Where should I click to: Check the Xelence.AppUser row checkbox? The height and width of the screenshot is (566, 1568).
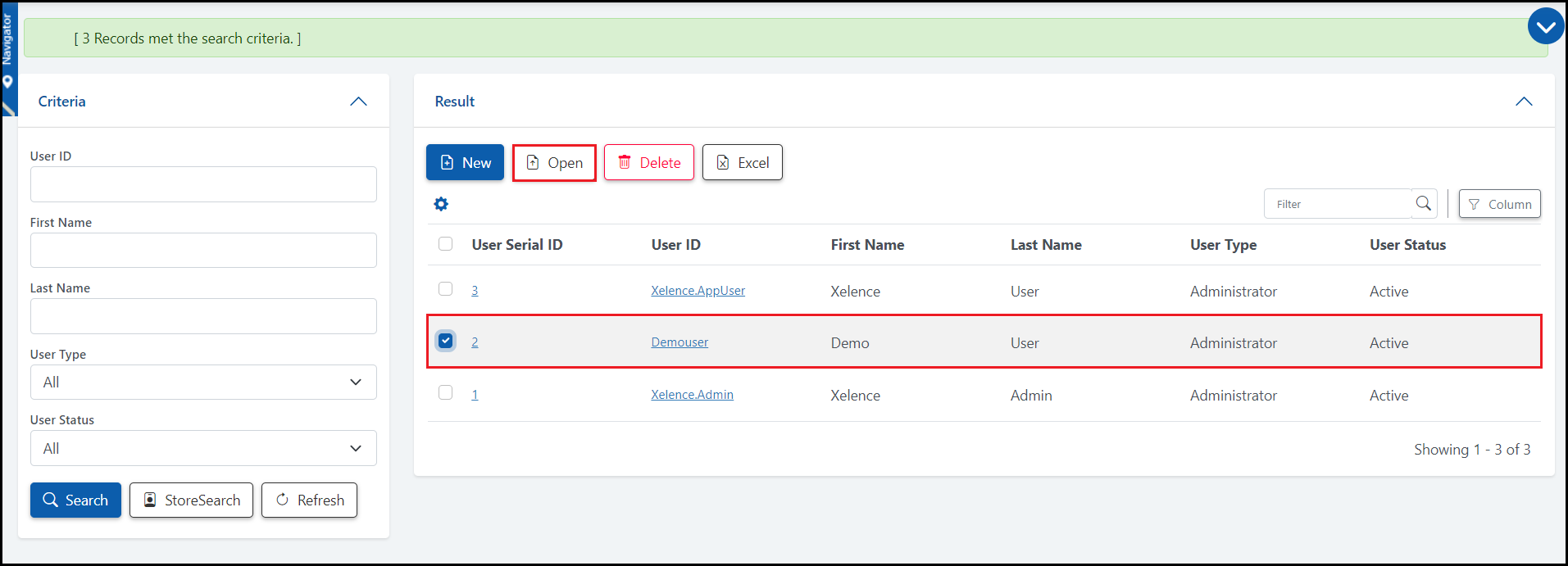pyautogui.click(x=445, y=288)
